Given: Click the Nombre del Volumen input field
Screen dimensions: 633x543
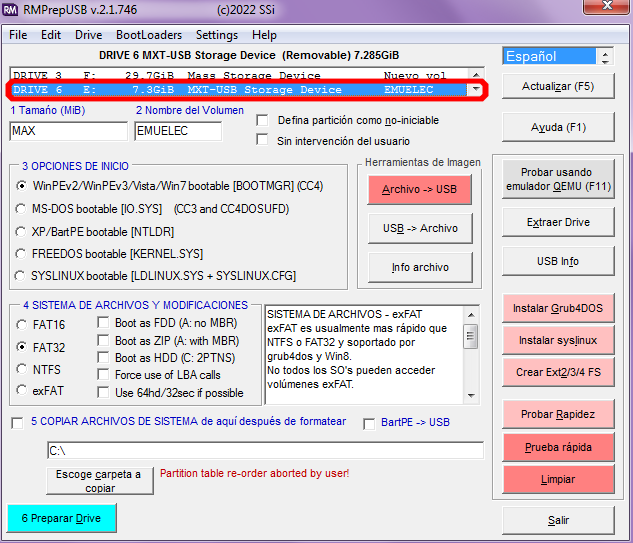Looking at the screenshot, I should (x=178, y=131).
